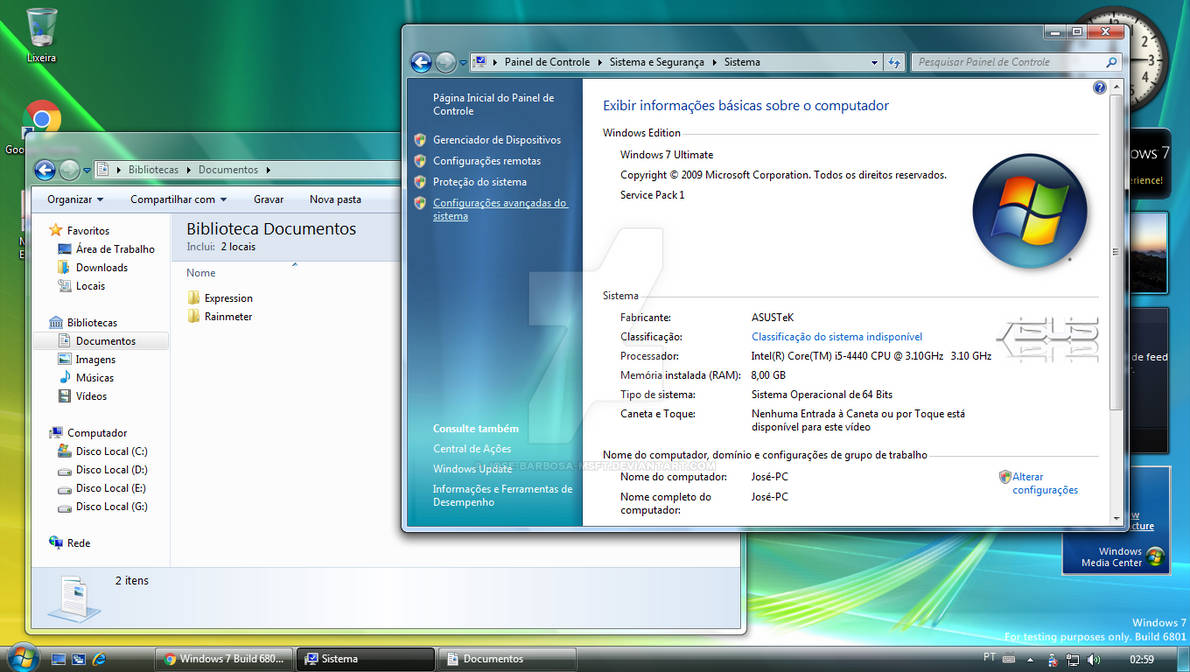The height and width of the screenshot is (672, 1190).
Task: Click the ASUS manufacturer logo
Action: click(x=1048, y=339)
